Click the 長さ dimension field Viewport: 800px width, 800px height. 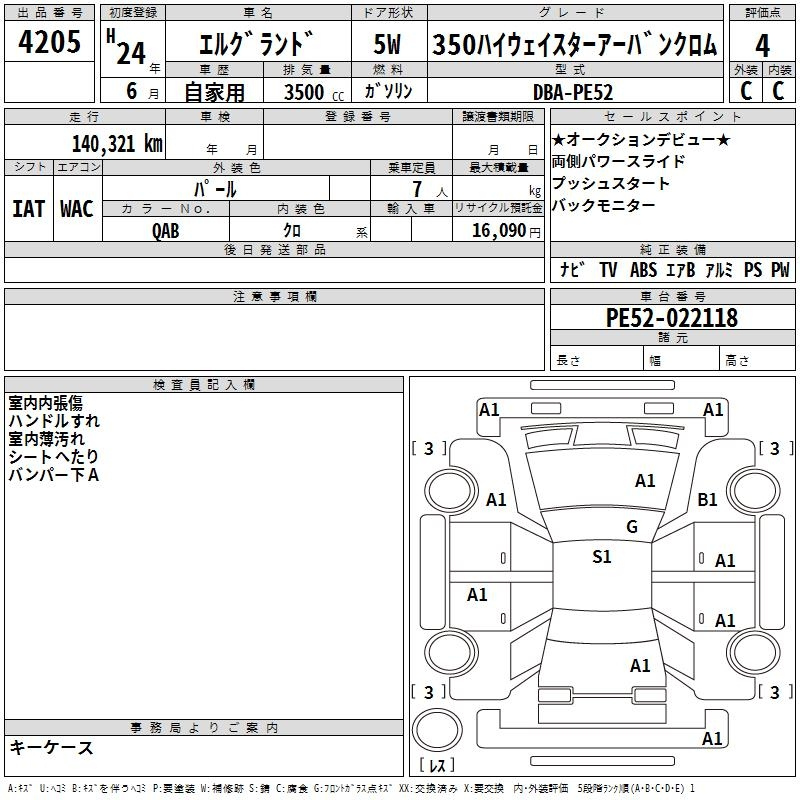pyautogui.click(x=597, y=358)
